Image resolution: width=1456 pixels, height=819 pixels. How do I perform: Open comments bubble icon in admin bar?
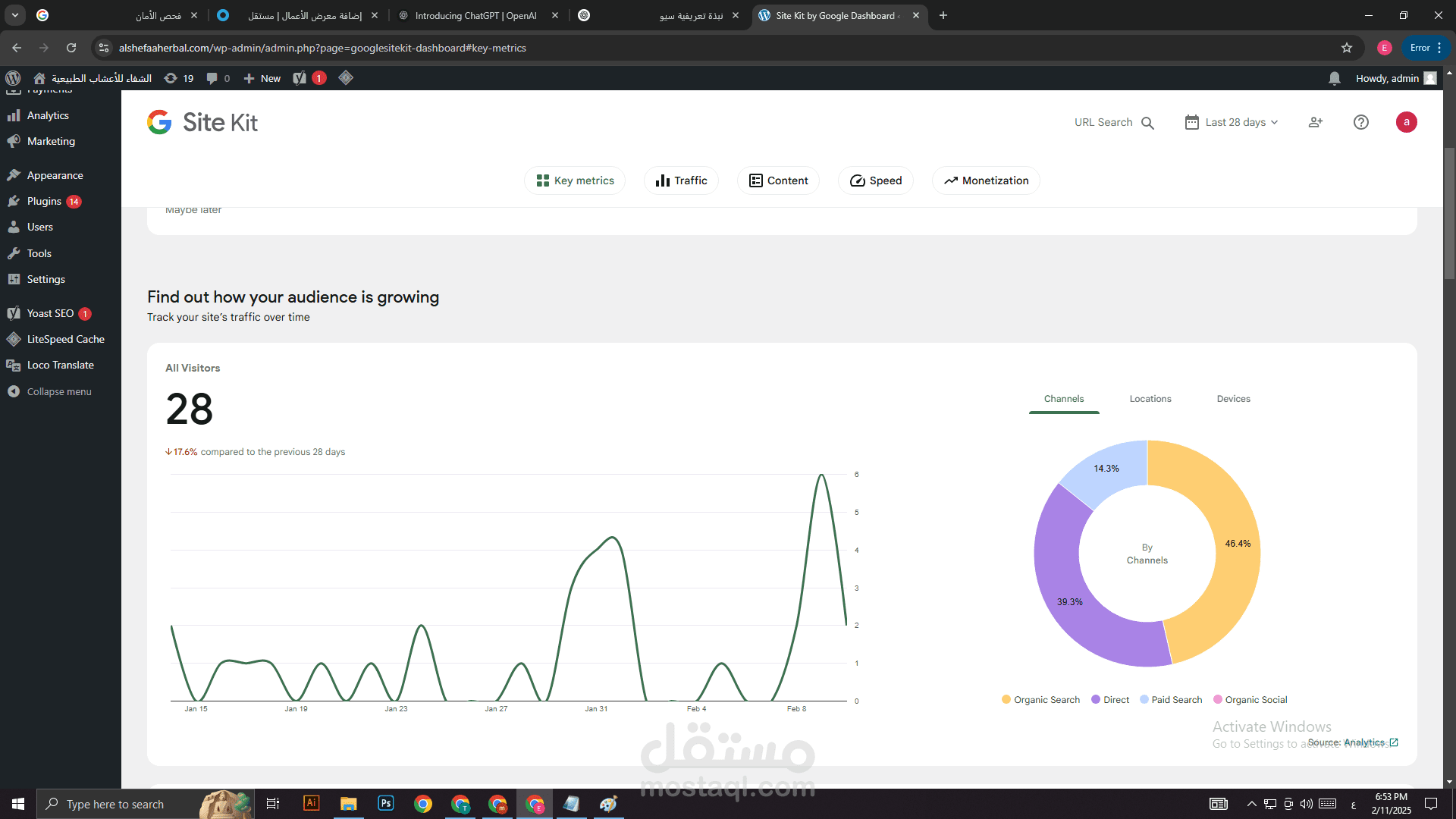click(218, 78)
